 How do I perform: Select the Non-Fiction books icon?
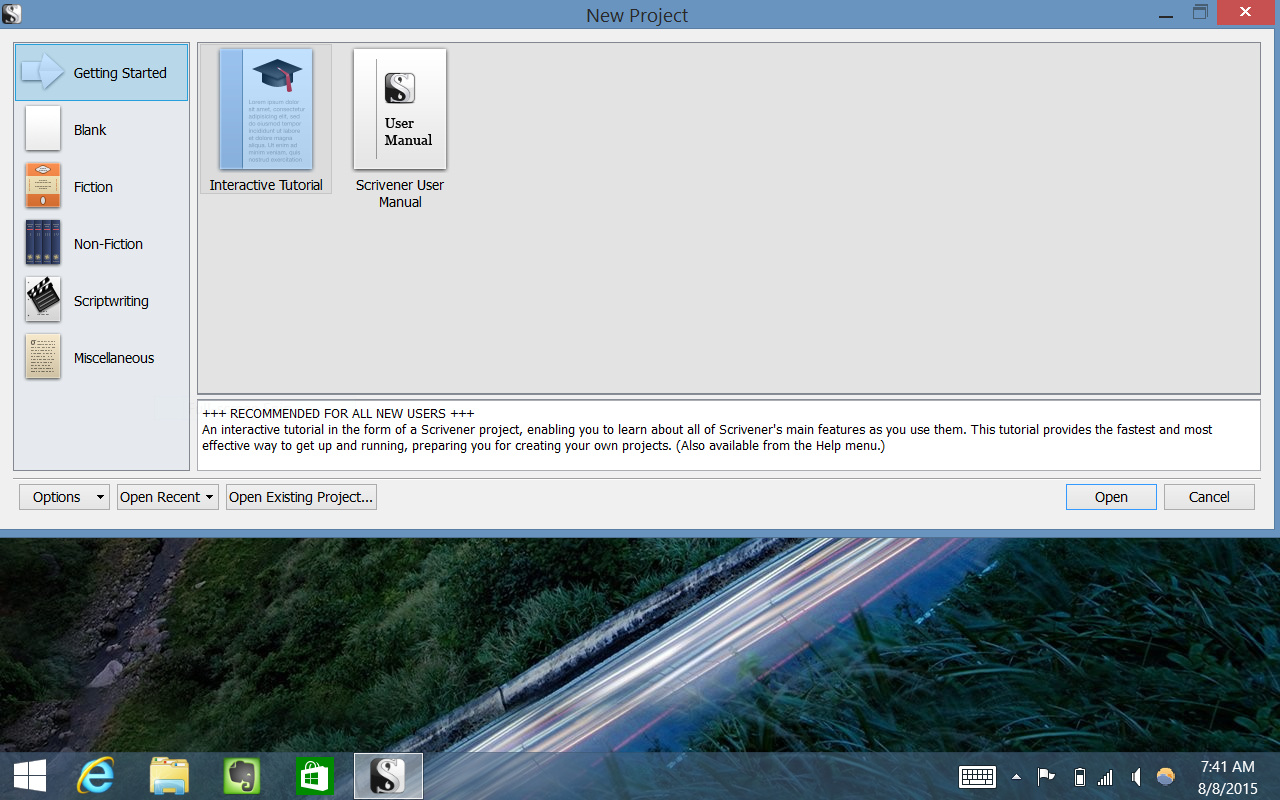coord(43,243)
